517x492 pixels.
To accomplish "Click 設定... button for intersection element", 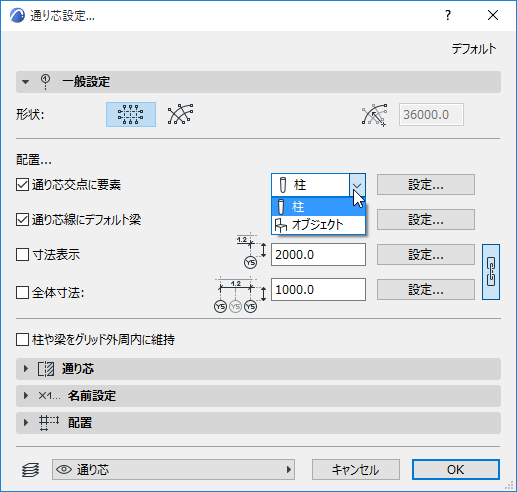I will [x=426, y=184].
